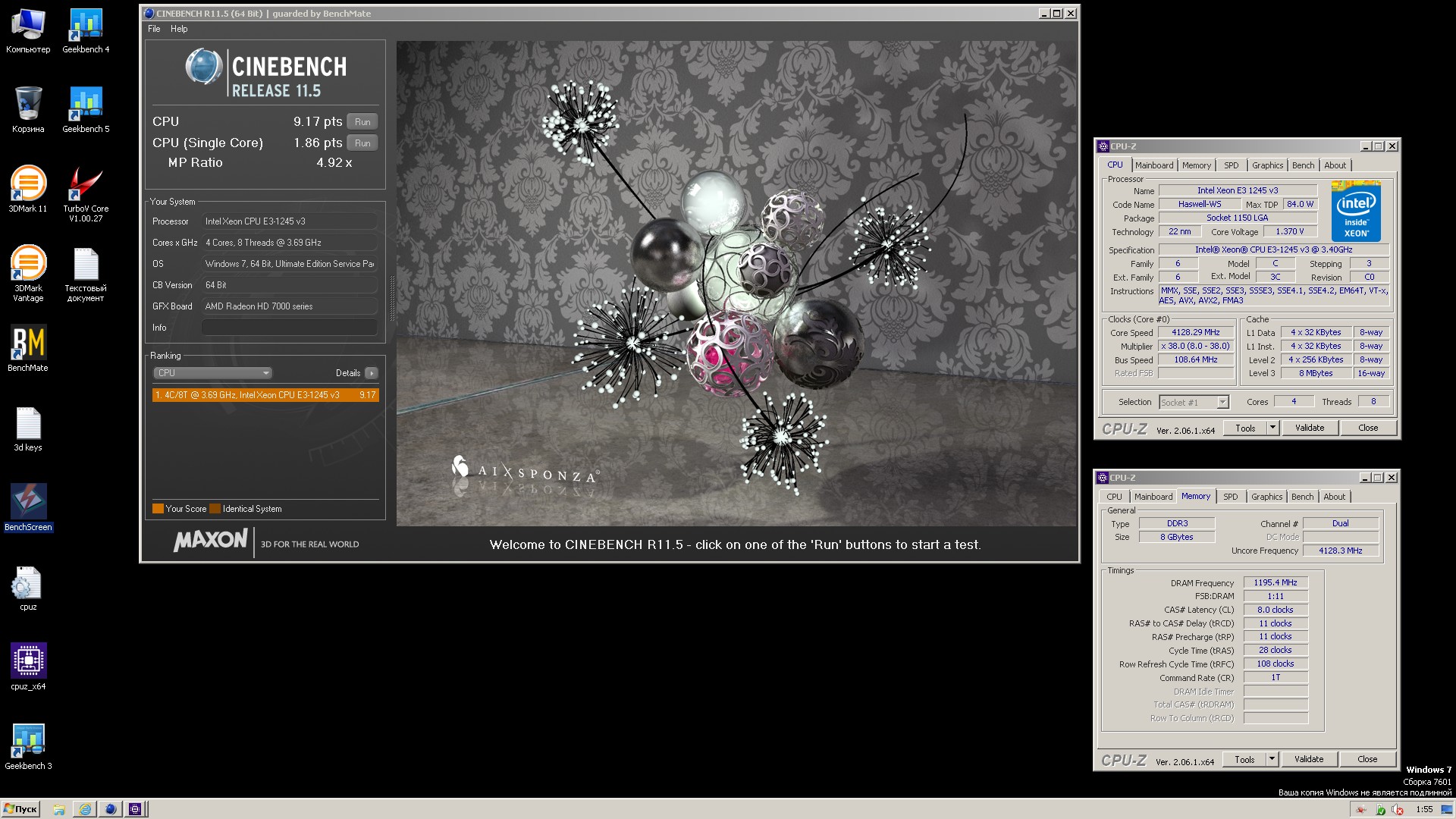Open Graphics tab in top CPU-Z window

click(1267, 165)
